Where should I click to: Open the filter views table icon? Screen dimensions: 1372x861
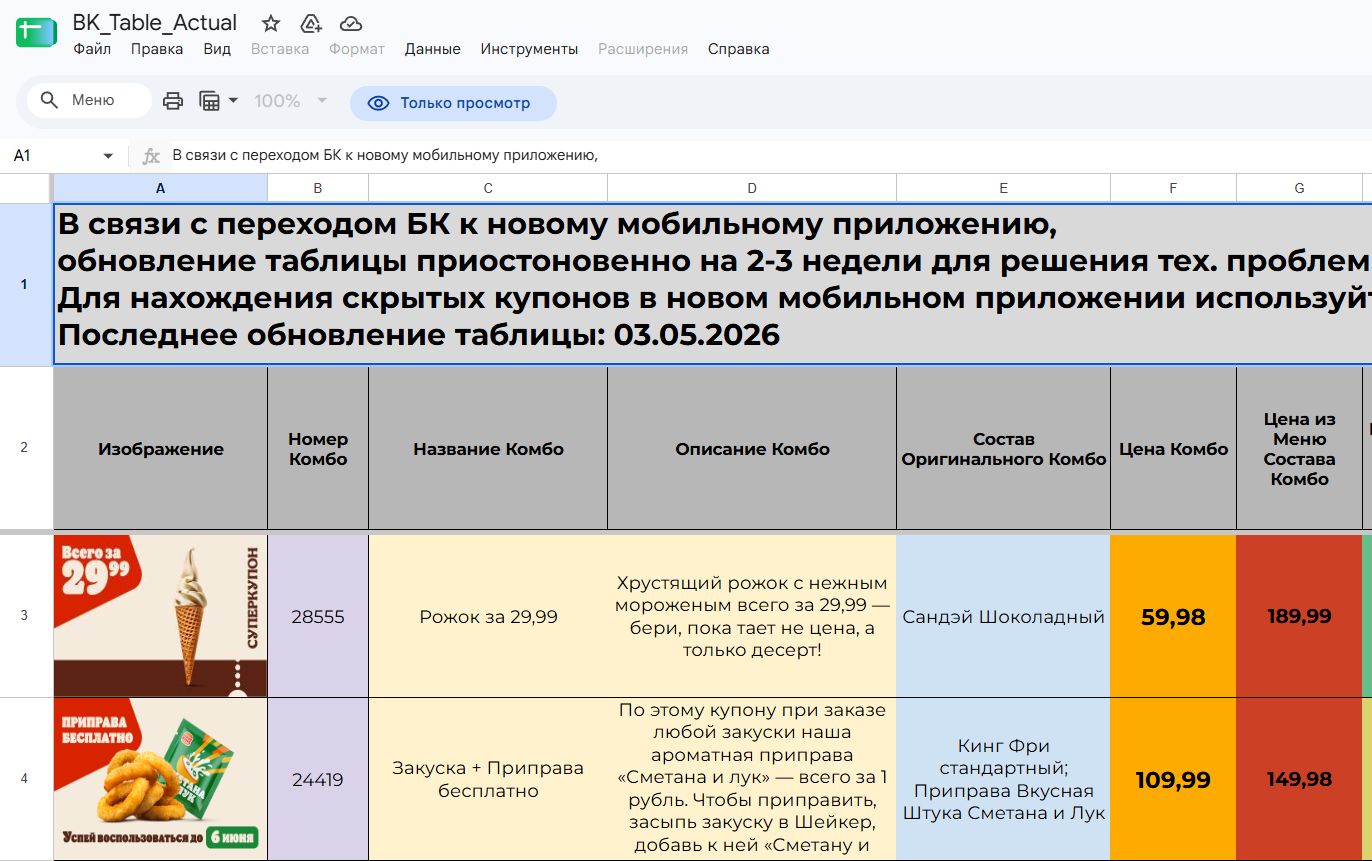tap(210, 101)
